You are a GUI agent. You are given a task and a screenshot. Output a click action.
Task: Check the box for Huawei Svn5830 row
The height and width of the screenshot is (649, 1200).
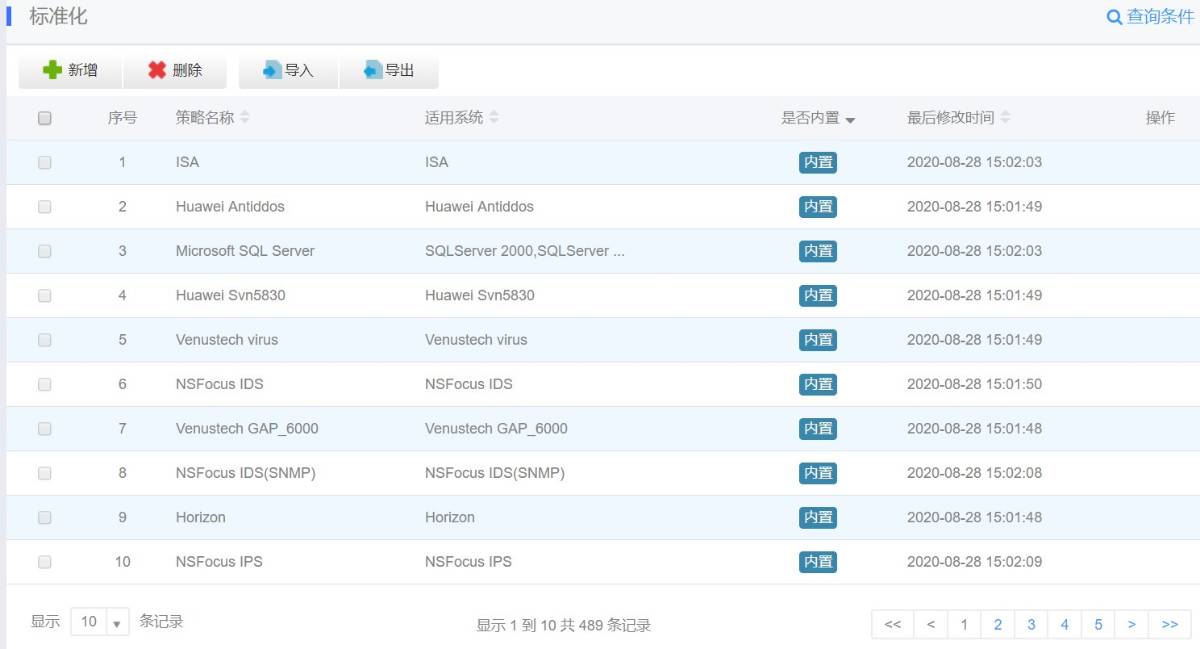point(44,295)
